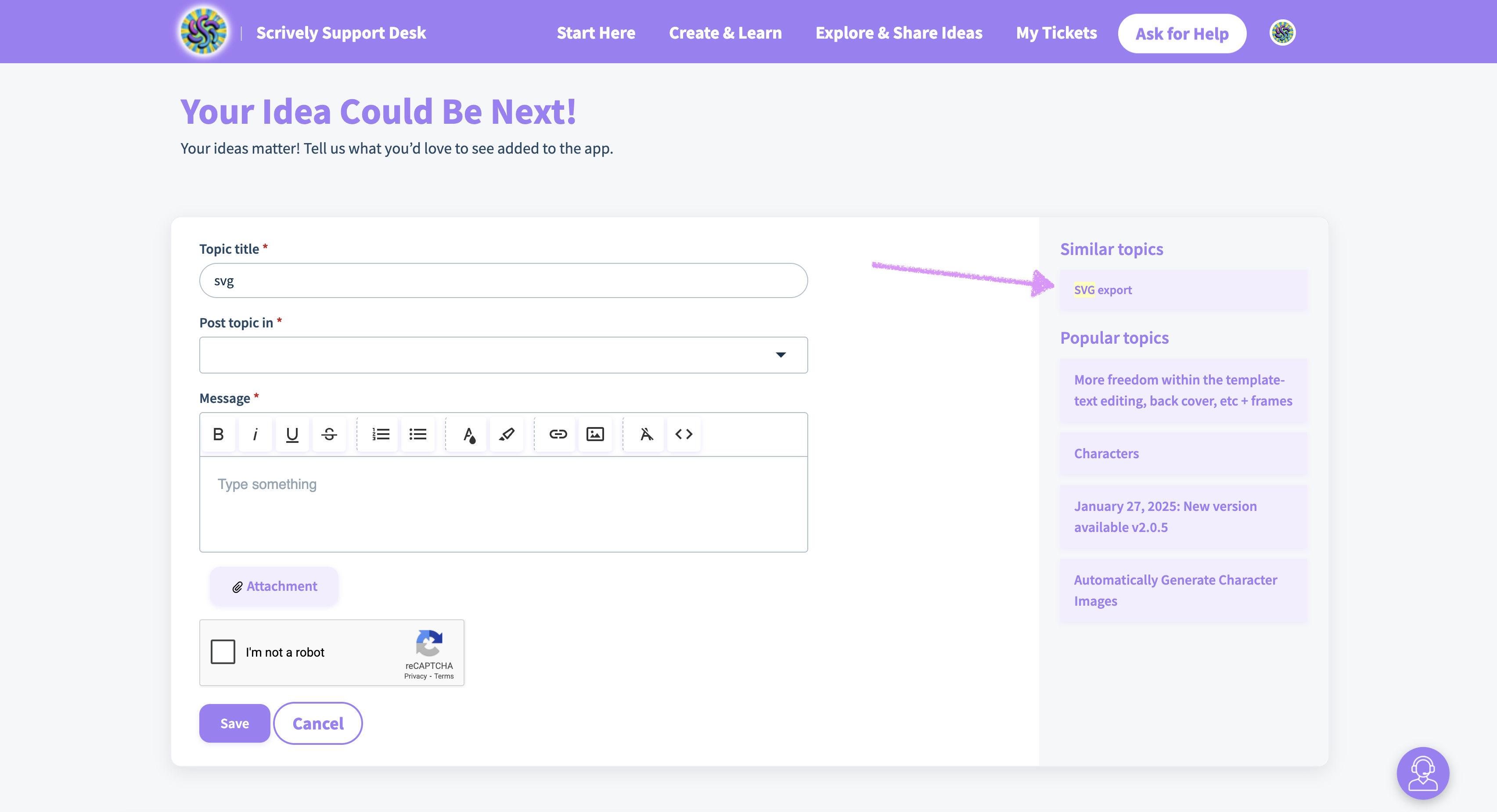Insert an image into the message
This screenshot has height=812, width=1497.
[595, 434]
